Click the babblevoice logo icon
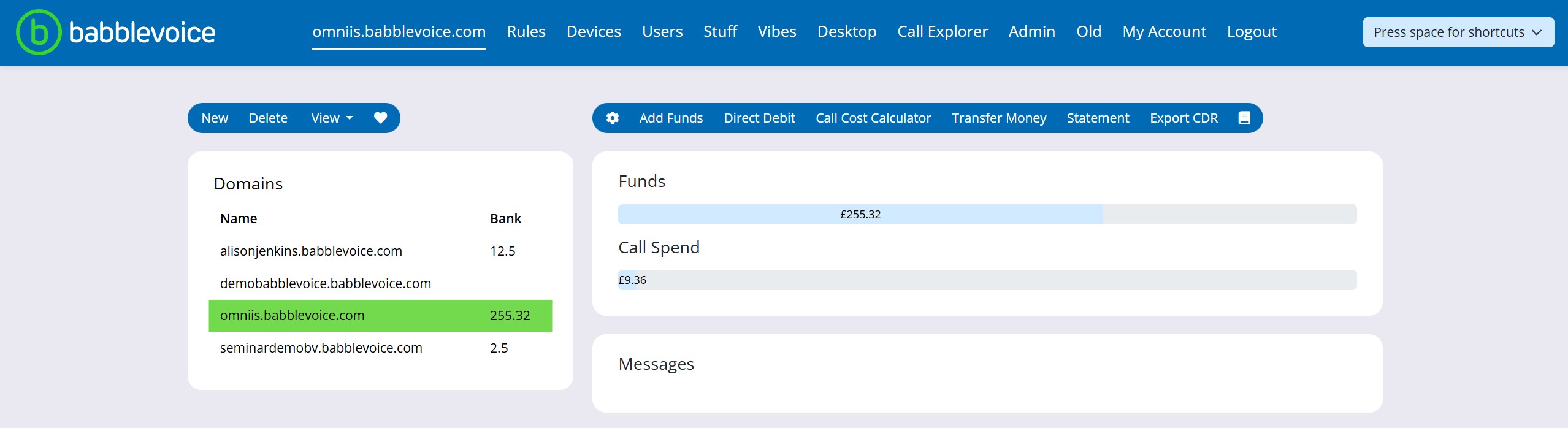Viewport: 1568px width, 428px height. tap(38, 32)
